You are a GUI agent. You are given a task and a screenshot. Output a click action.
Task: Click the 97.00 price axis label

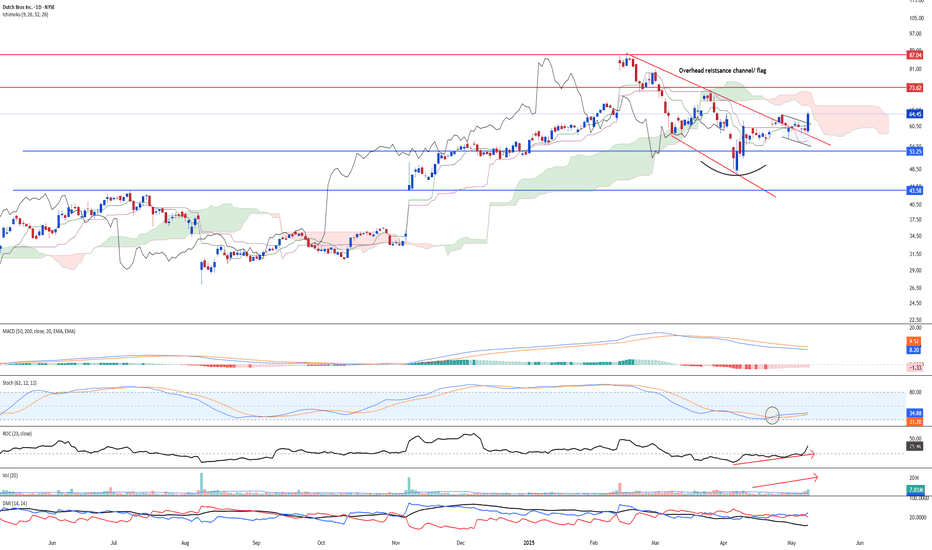point(916,34)
